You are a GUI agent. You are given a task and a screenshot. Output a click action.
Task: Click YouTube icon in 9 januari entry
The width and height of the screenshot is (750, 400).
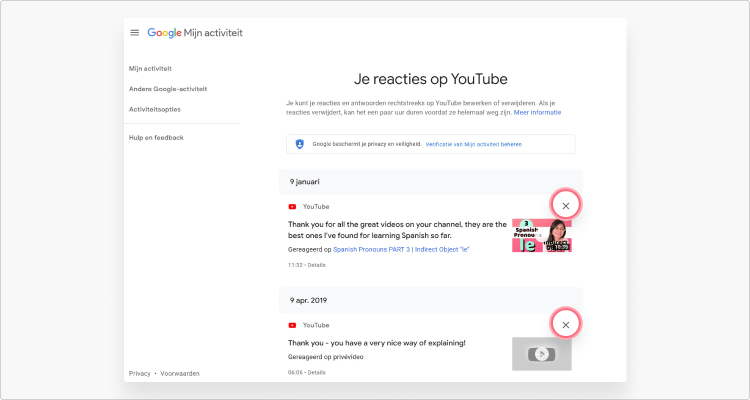click(292, 207)
